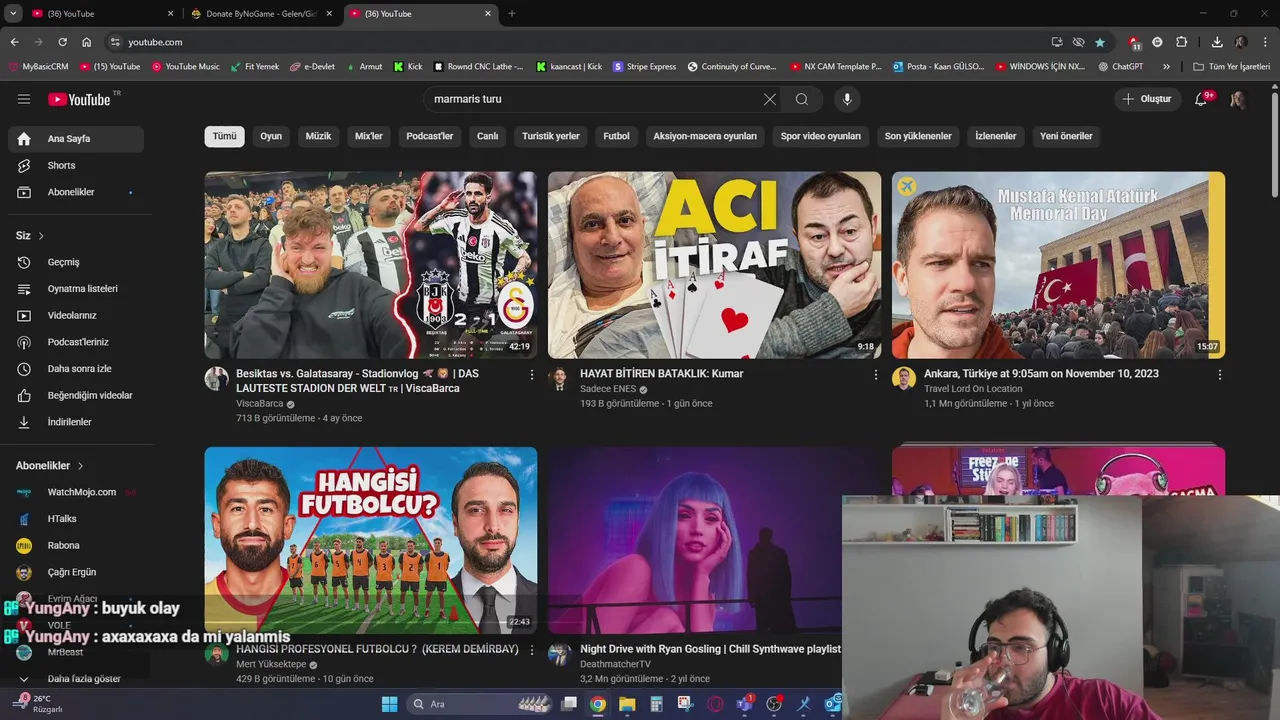
Task: Select the Yeni öneriler chip
Action: click(x=1066, y=136)
